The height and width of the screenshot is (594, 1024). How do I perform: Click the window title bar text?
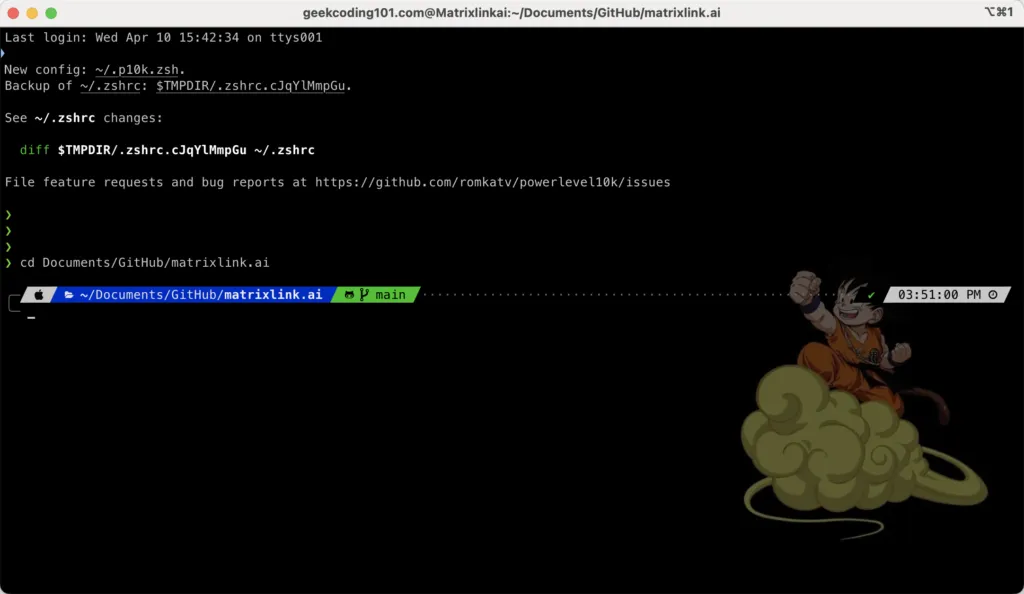click(511, 12)
